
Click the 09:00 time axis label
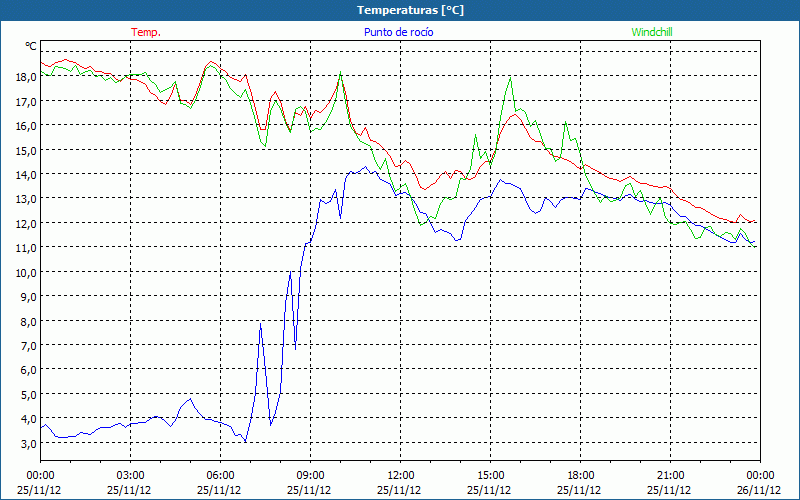tap(310, 476)
